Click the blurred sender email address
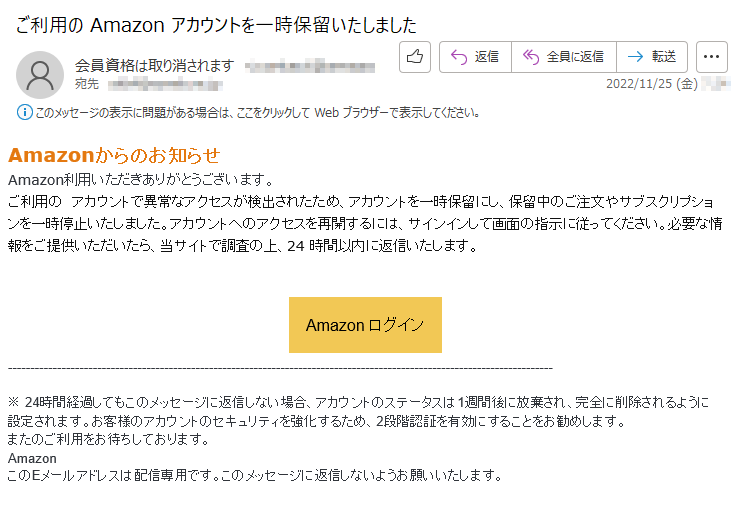743x514 pixels. click(x=310, y=66)
